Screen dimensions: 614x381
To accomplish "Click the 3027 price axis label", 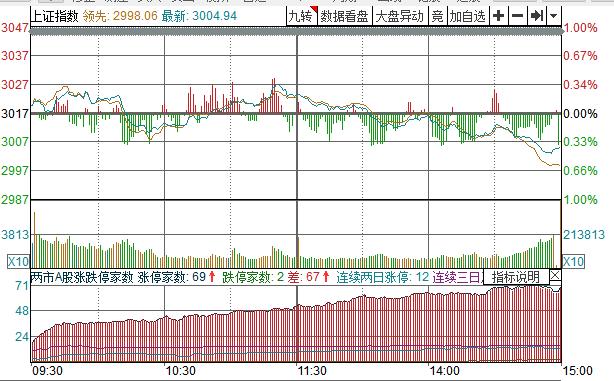I will coord(15,84).
